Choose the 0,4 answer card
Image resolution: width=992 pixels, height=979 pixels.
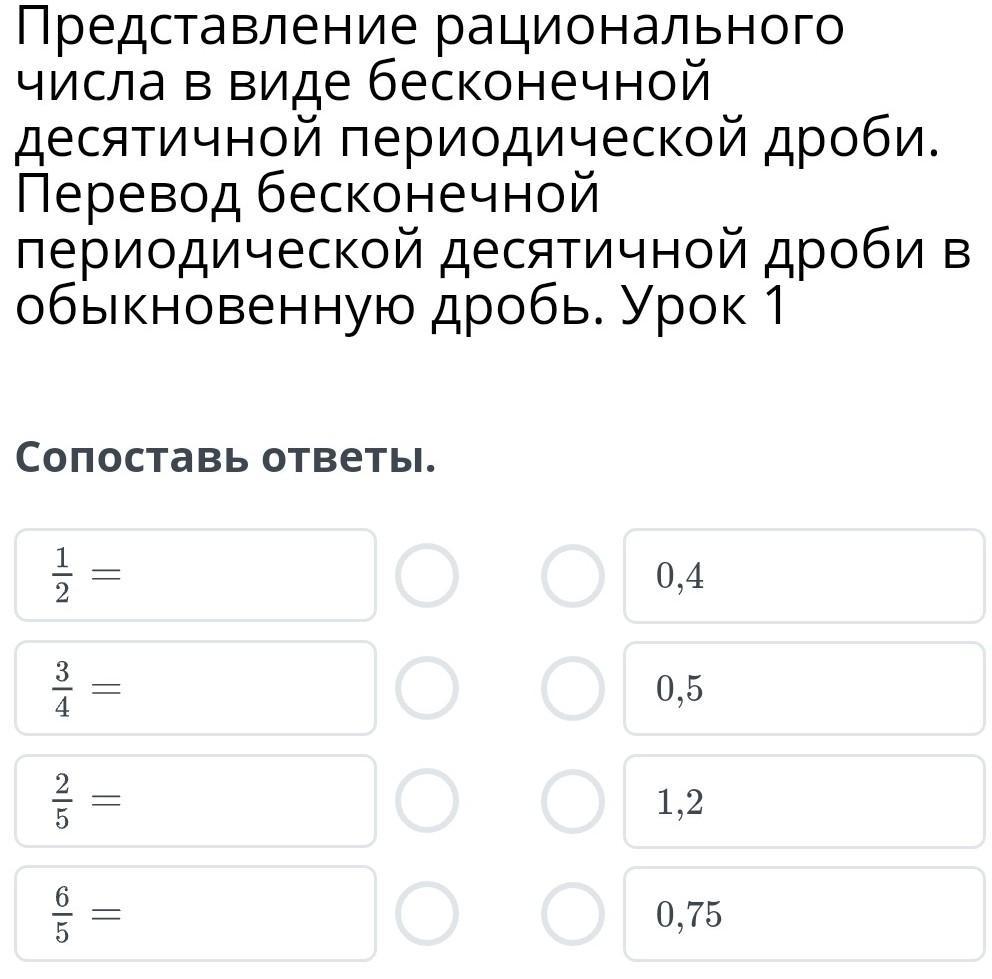coord(804,576)
